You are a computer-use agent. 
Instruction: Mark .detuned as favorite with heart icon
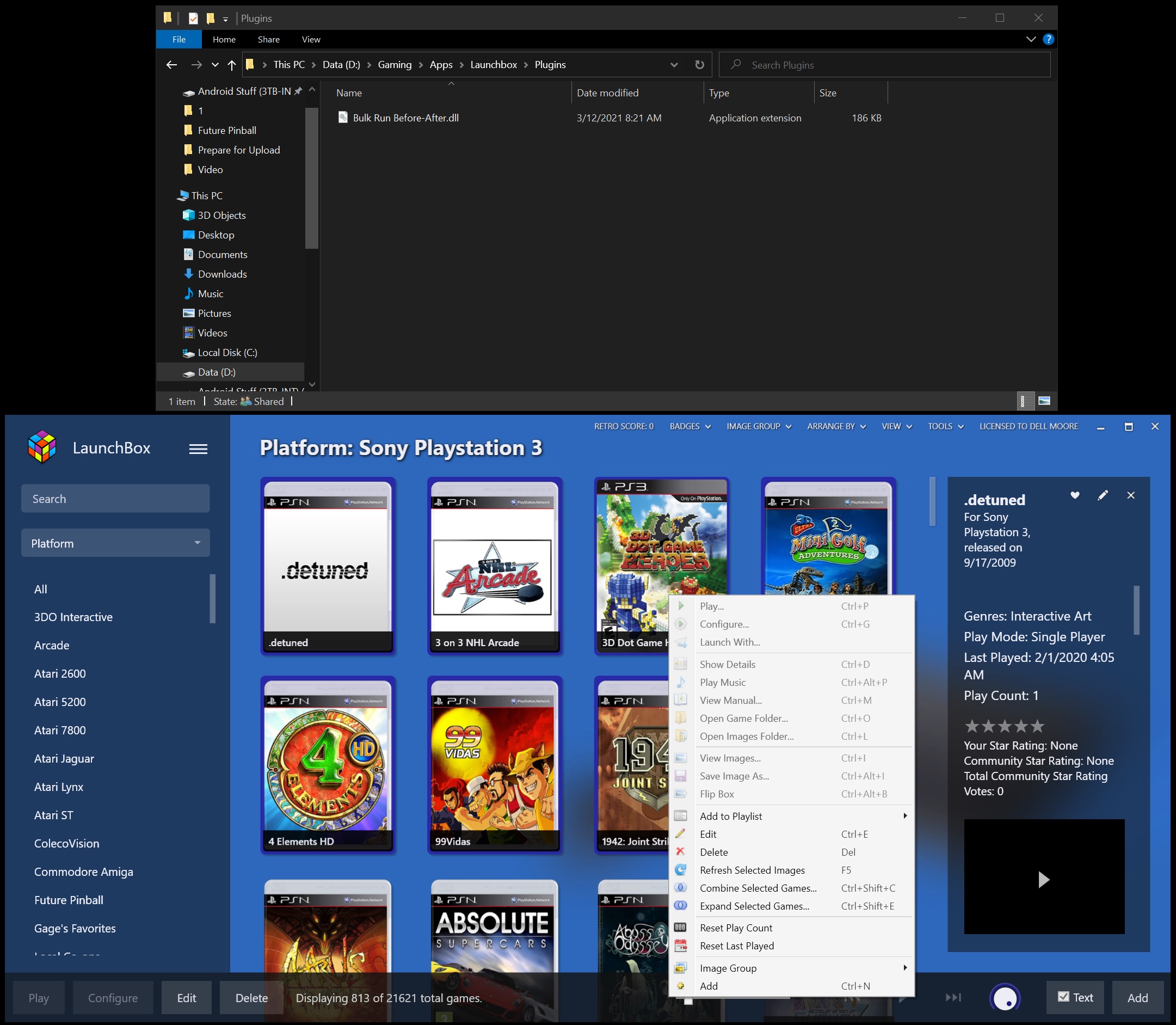point(1075,495)
